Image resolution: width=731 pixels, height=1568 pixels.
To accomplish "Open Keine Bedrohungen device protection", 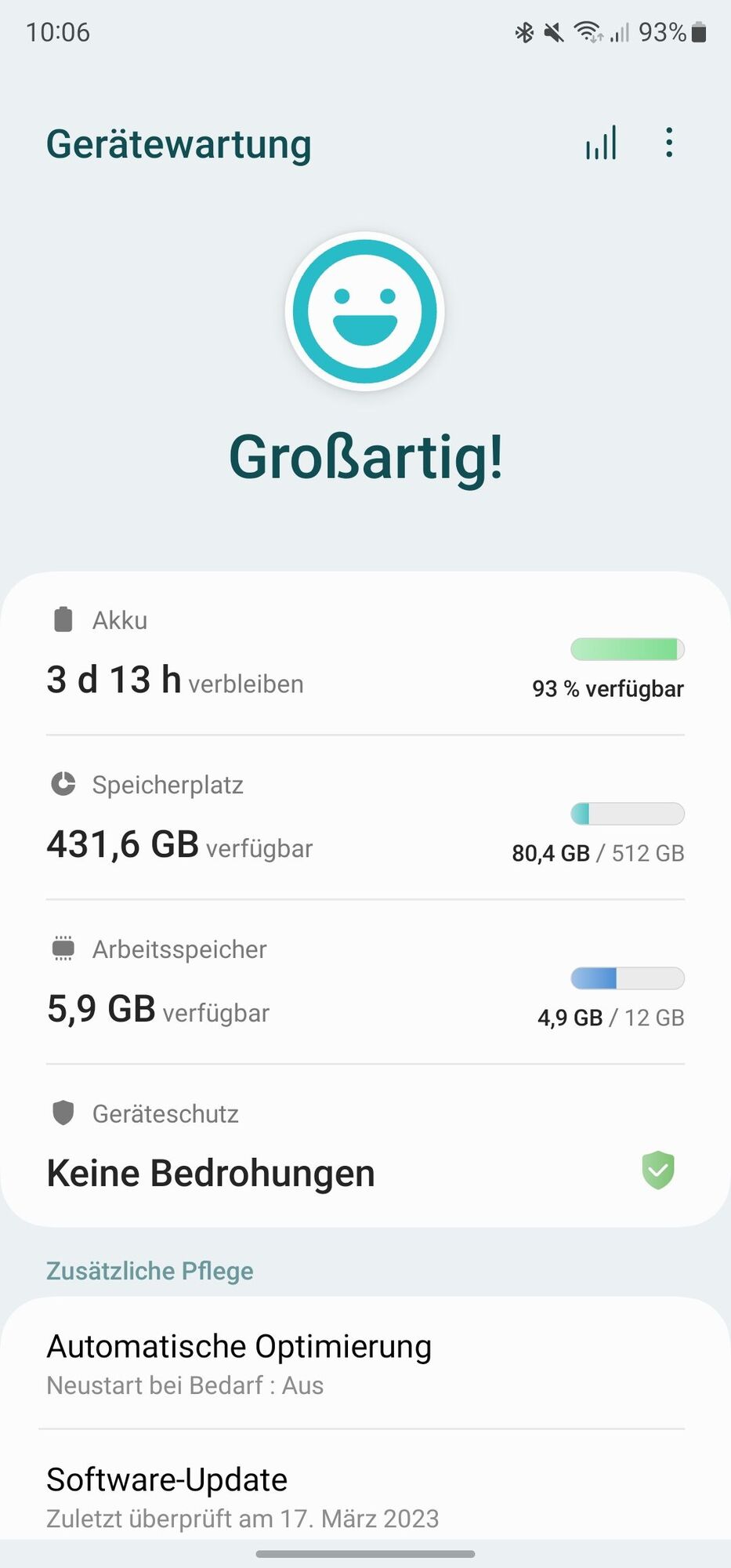I will [365, 1145].
